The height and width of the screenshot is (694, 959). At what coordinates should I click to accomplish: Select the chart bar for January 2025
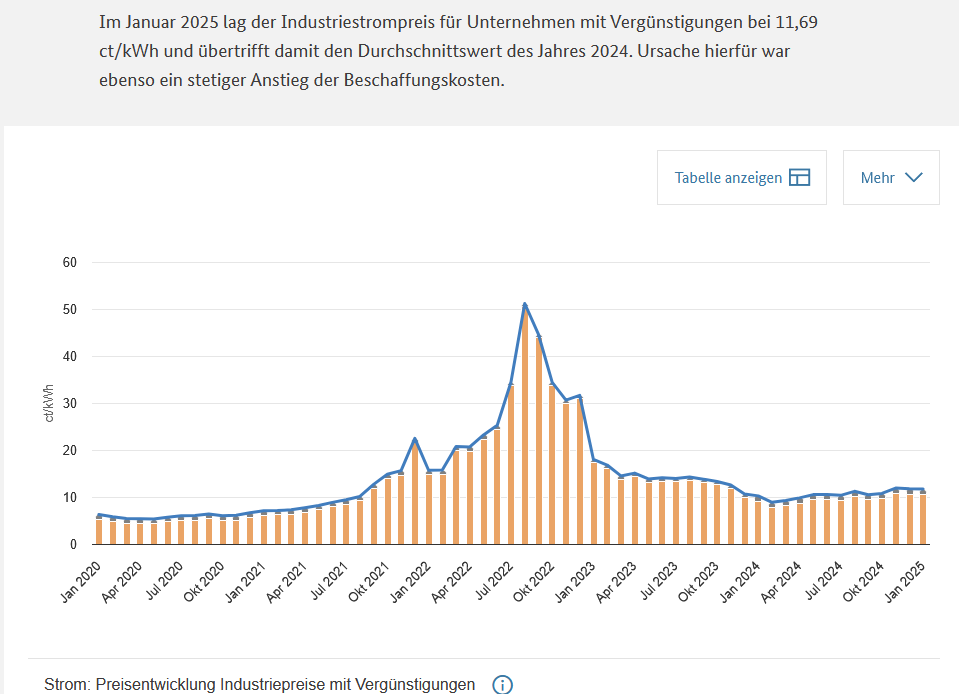(x=923, y=517)
